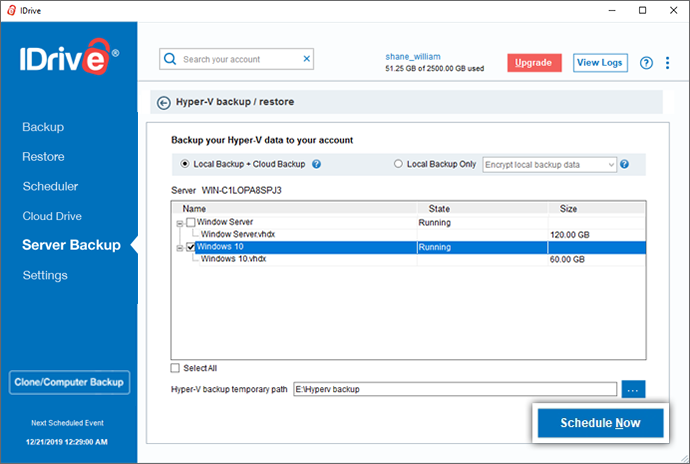Maximize the IDrive window
The width and height of the screenshot is (690, 464).
tap(642, 10)
